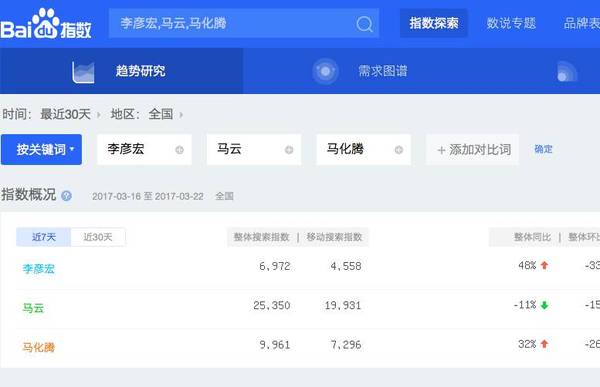Expand the 时间 最近30天 selector
Screen dimensions: 600x387
[x=70, y=114]
